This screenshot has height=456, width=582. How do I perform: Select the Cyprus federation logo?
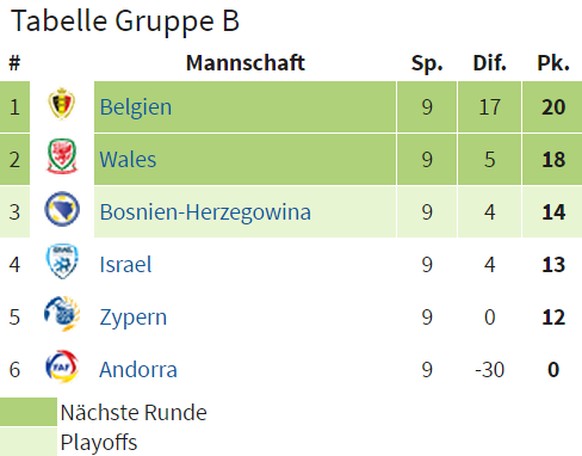pos(62,314)
